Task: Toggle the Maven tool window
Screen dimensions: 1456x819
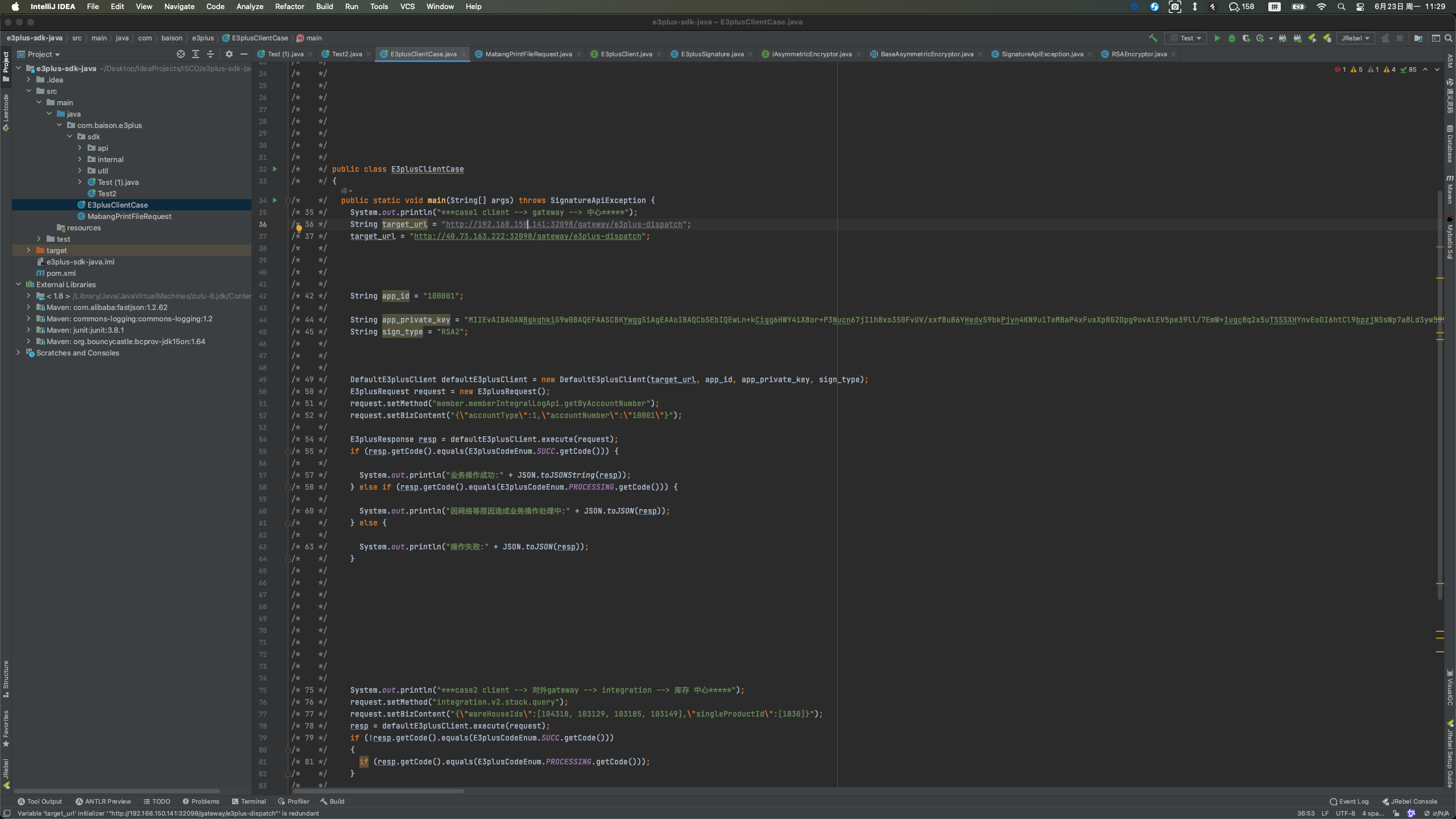Action: pos(1450,189)
